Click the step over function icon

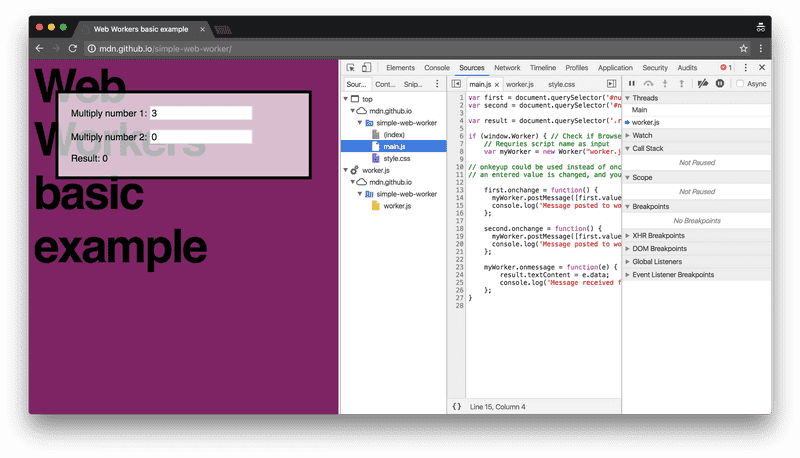click(648, 84)
